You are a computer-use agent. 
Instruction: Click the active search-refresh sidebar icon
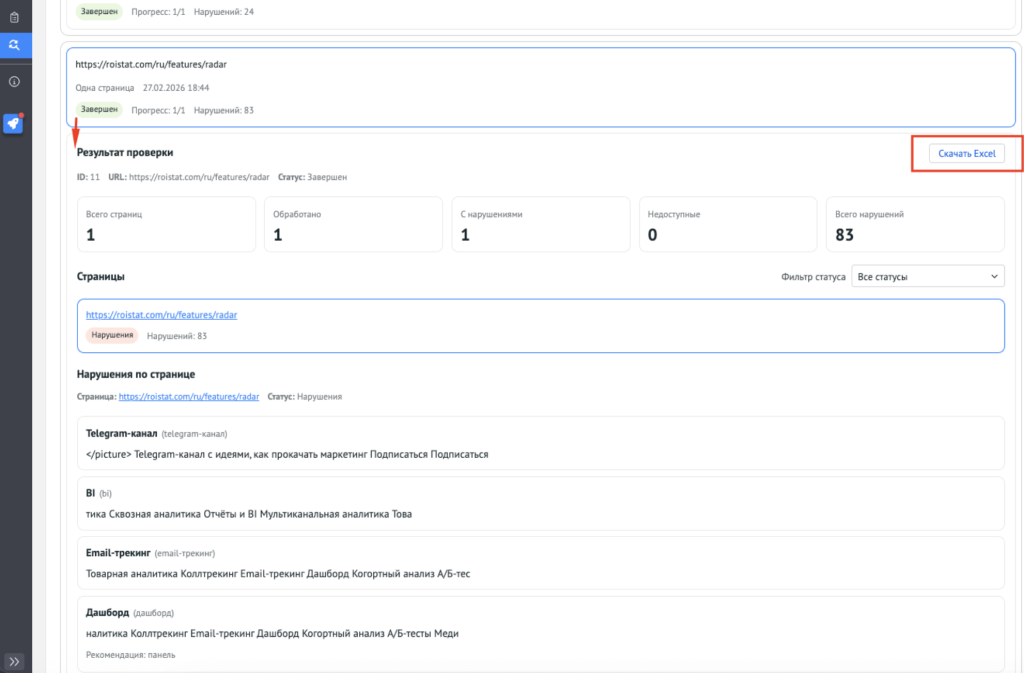(14, 45)
